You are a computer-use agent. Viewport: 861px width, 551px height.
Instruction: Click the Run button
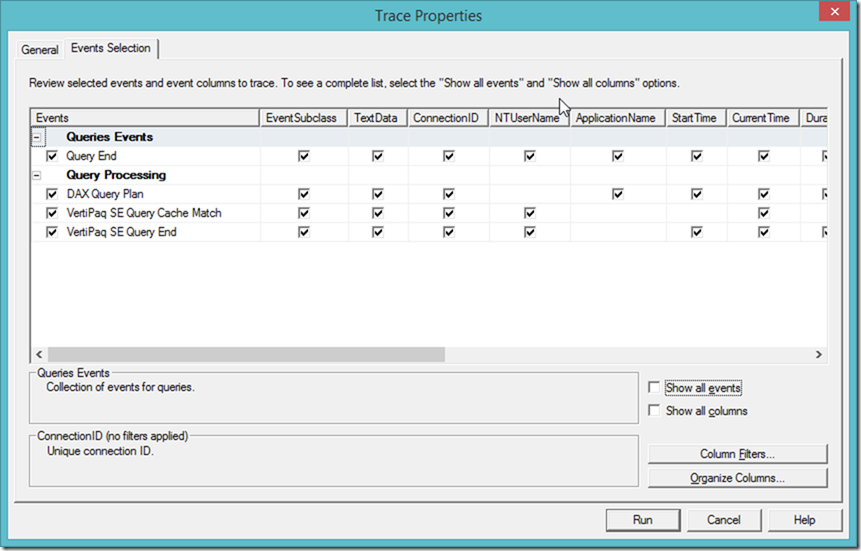(643, 520)
